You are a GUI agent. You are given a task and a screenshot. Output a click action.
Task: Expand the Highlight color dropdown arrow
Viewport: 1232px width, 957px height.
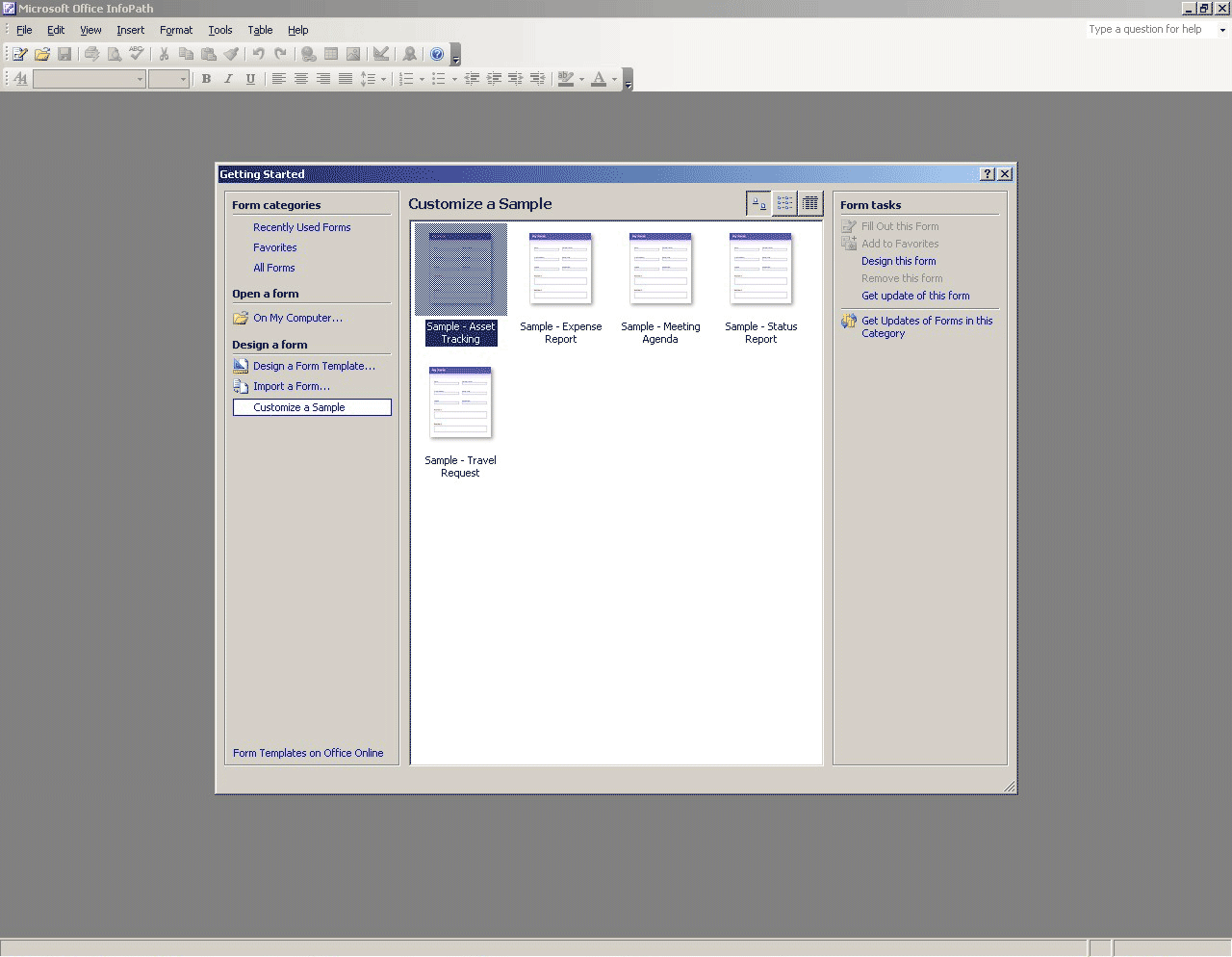coord(581,80)
